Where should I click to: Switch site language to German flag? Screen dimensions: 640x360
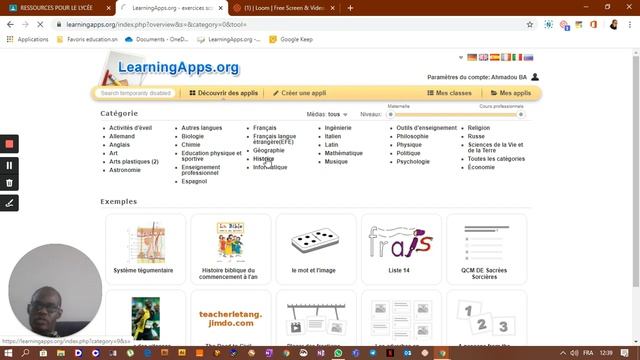(x=472, y=58)
